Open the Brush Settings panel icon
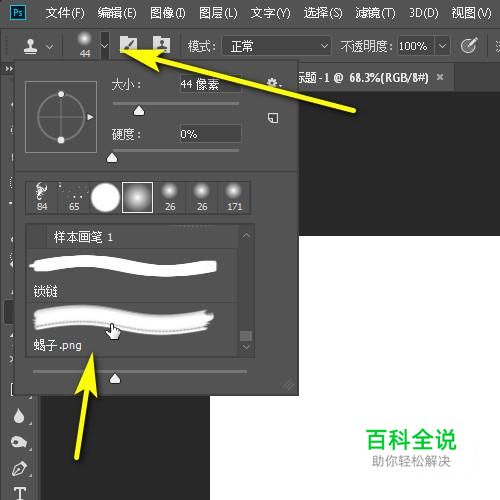Screen dimensions: 500x500 [128, 45]
